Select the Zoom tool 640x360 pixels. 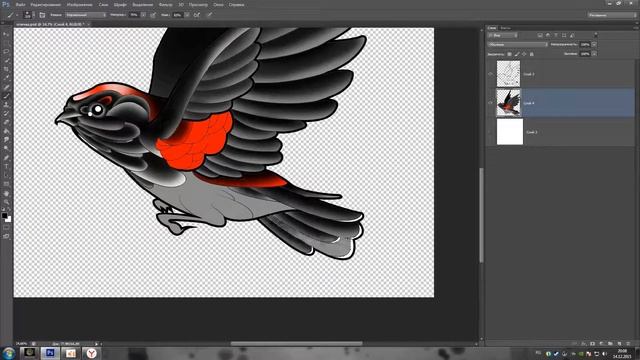point(6,202)
